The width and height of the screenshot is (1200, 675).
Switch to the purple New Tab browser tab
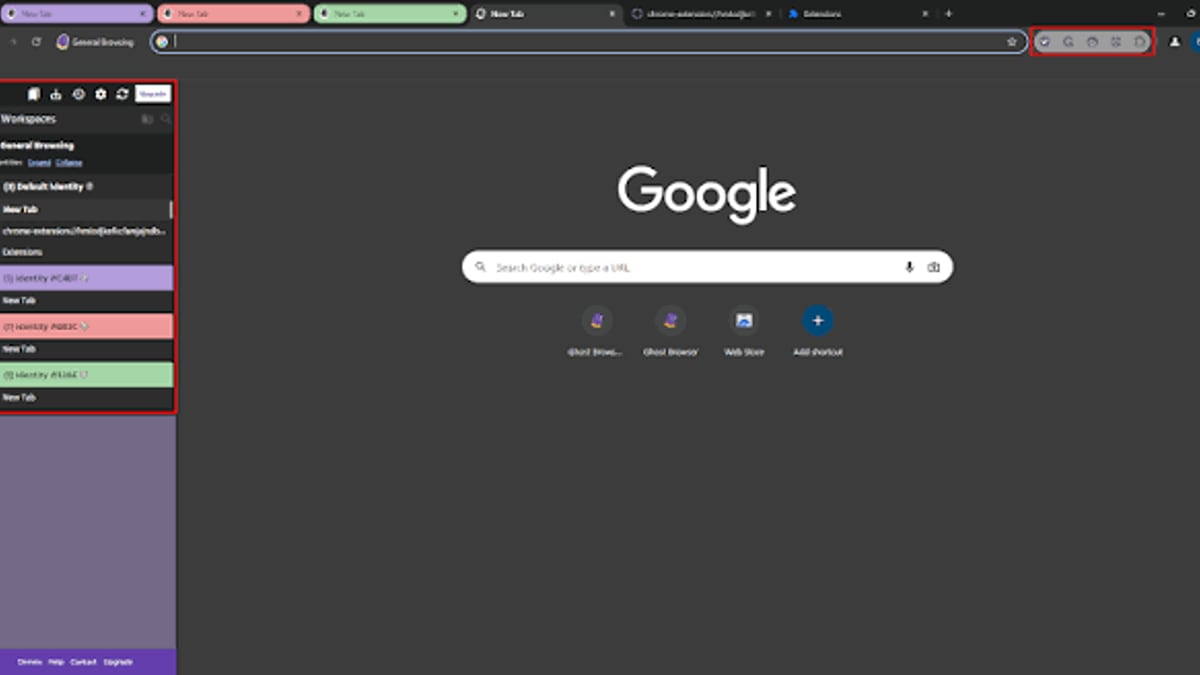(x=77, y=14)
